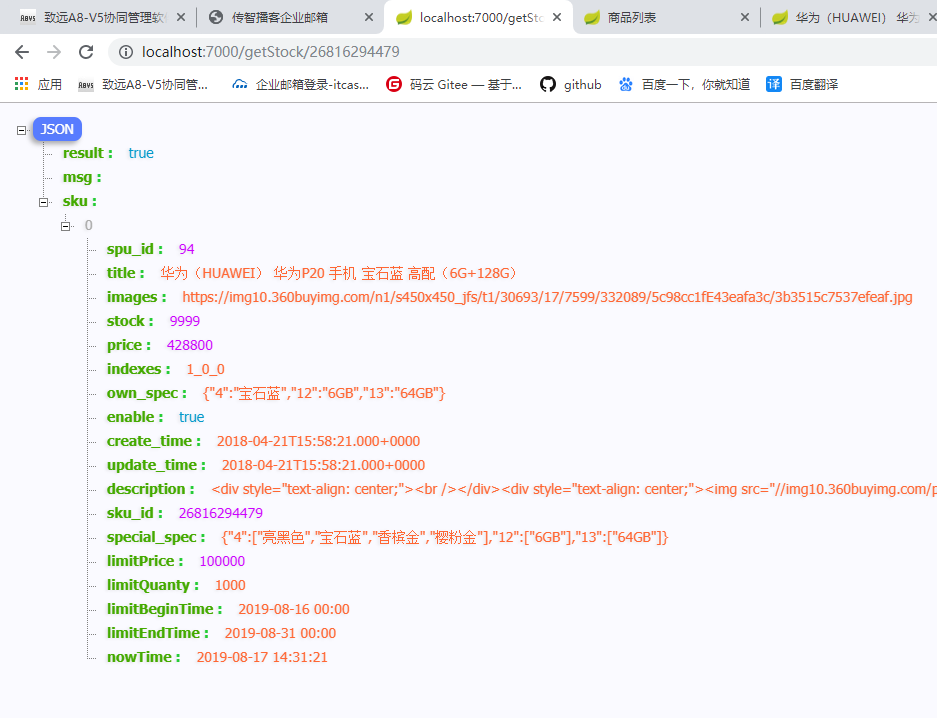Click the spu_id value 94
The height and width of the screenshot is (718, 937).
(x=186, y=249)
